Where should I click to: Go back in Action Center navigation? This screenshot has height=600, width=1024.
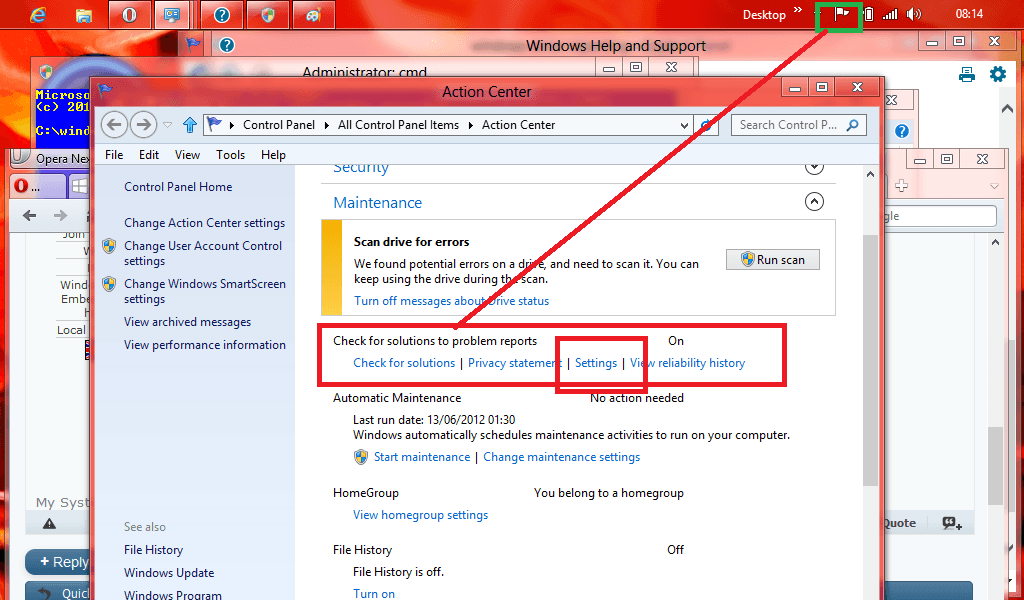pos(114,124)
